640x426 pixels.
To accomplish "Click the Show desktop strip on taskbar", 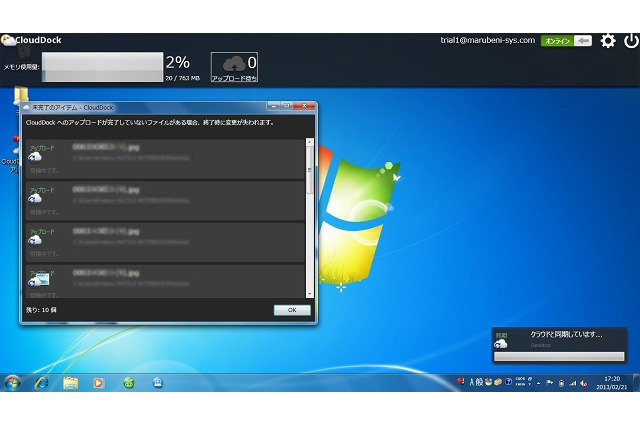I will click(636, 383).
